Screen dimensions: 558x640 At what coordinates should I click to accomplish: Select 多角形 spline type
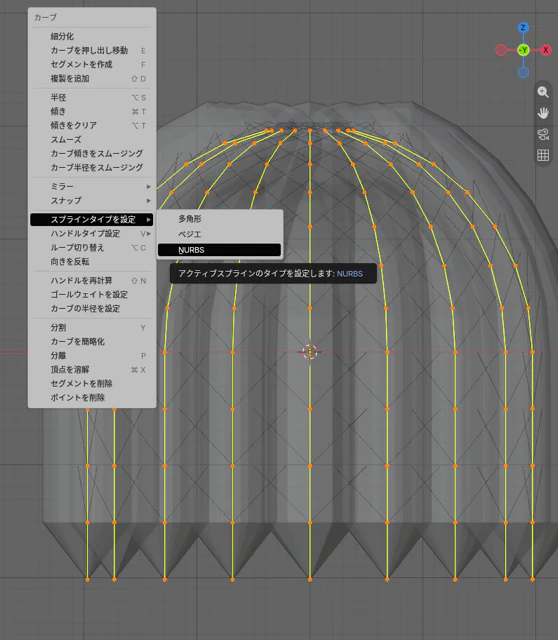click(219, 219)
